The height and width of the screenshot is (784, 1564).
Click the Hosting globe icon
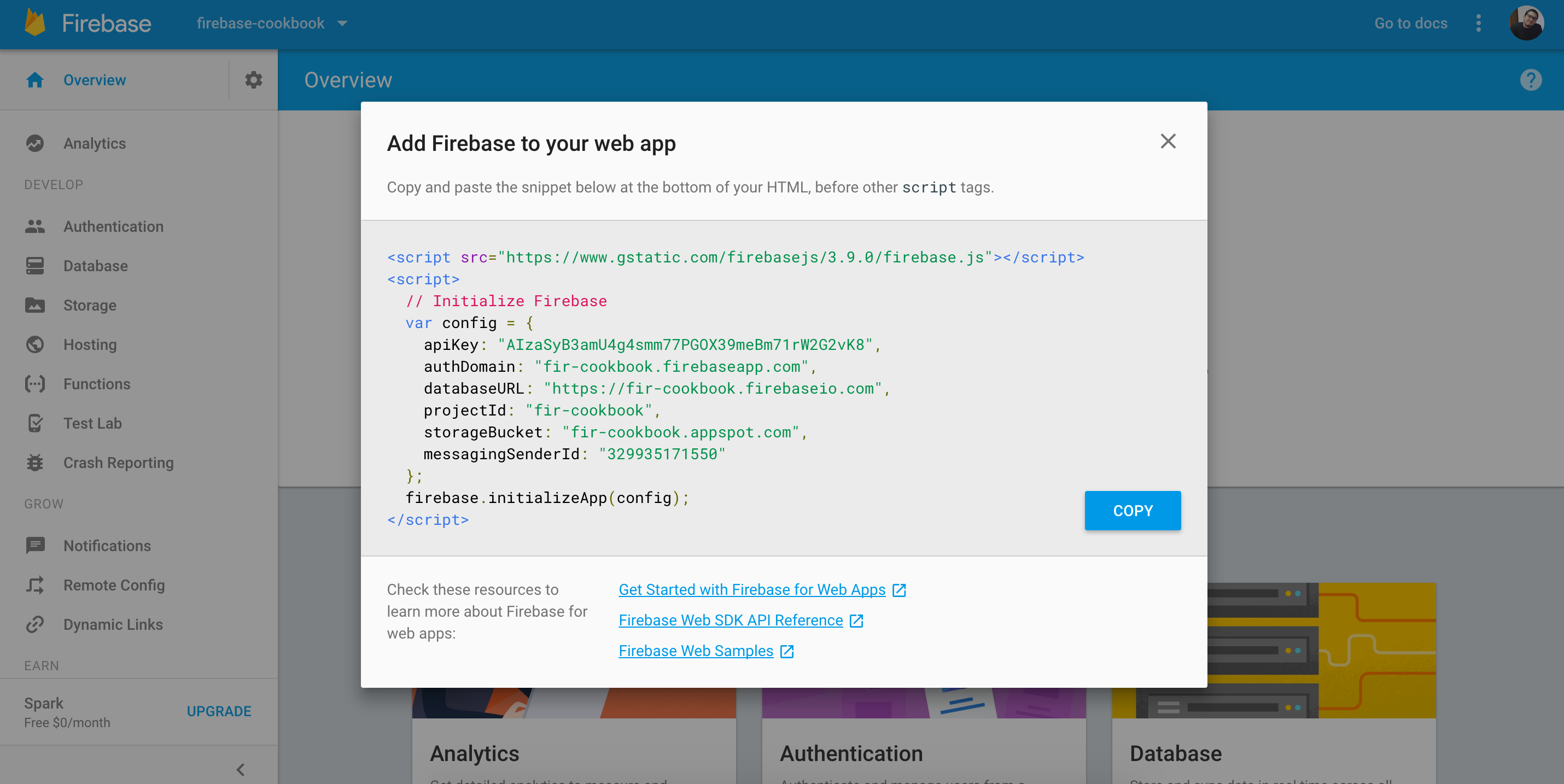[34, 344]
